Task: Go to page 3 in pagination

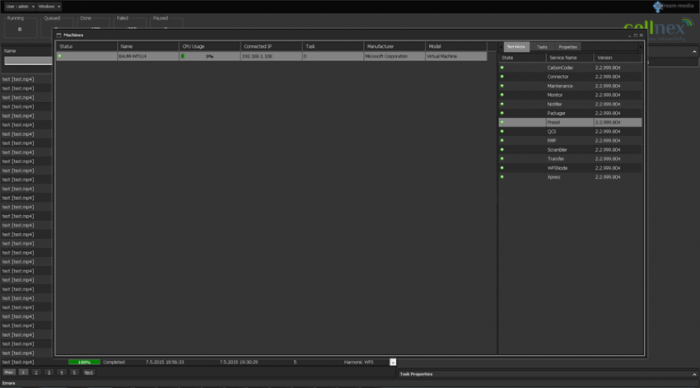Action: pyautogui.click(x=49, y=372)
